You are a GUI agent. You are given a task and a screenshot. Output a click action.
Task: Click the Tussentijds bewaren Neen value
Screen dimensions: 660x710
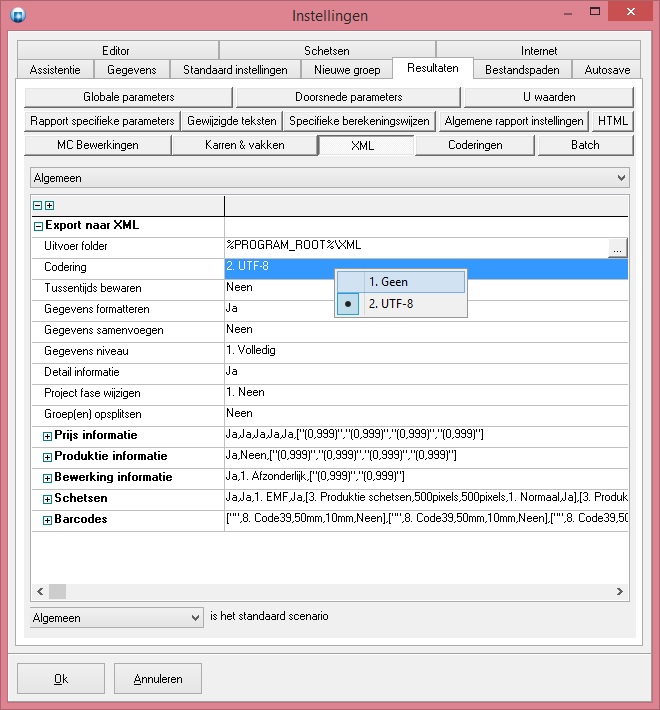[x=426, y=288]
